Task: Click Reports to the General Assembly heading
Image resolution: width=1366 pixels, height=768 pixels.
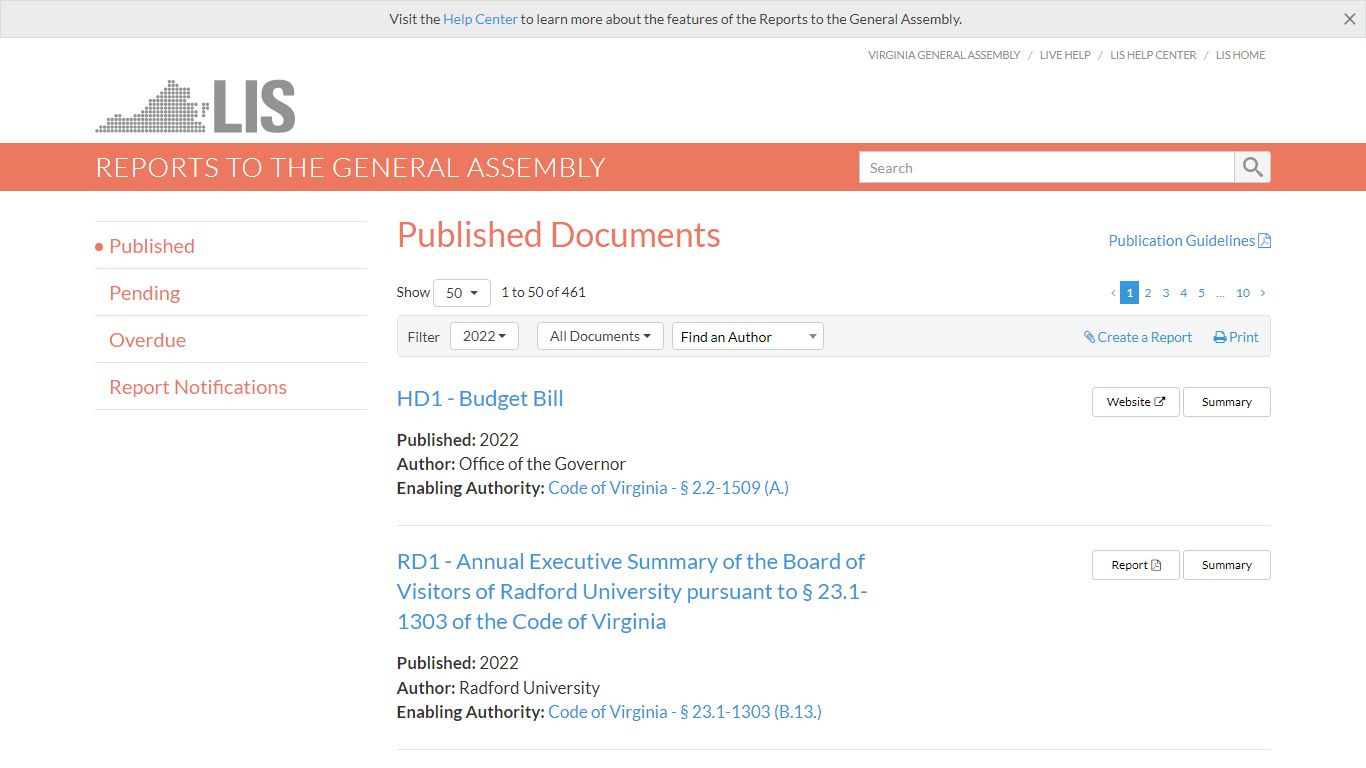Action: pos(351,167)
